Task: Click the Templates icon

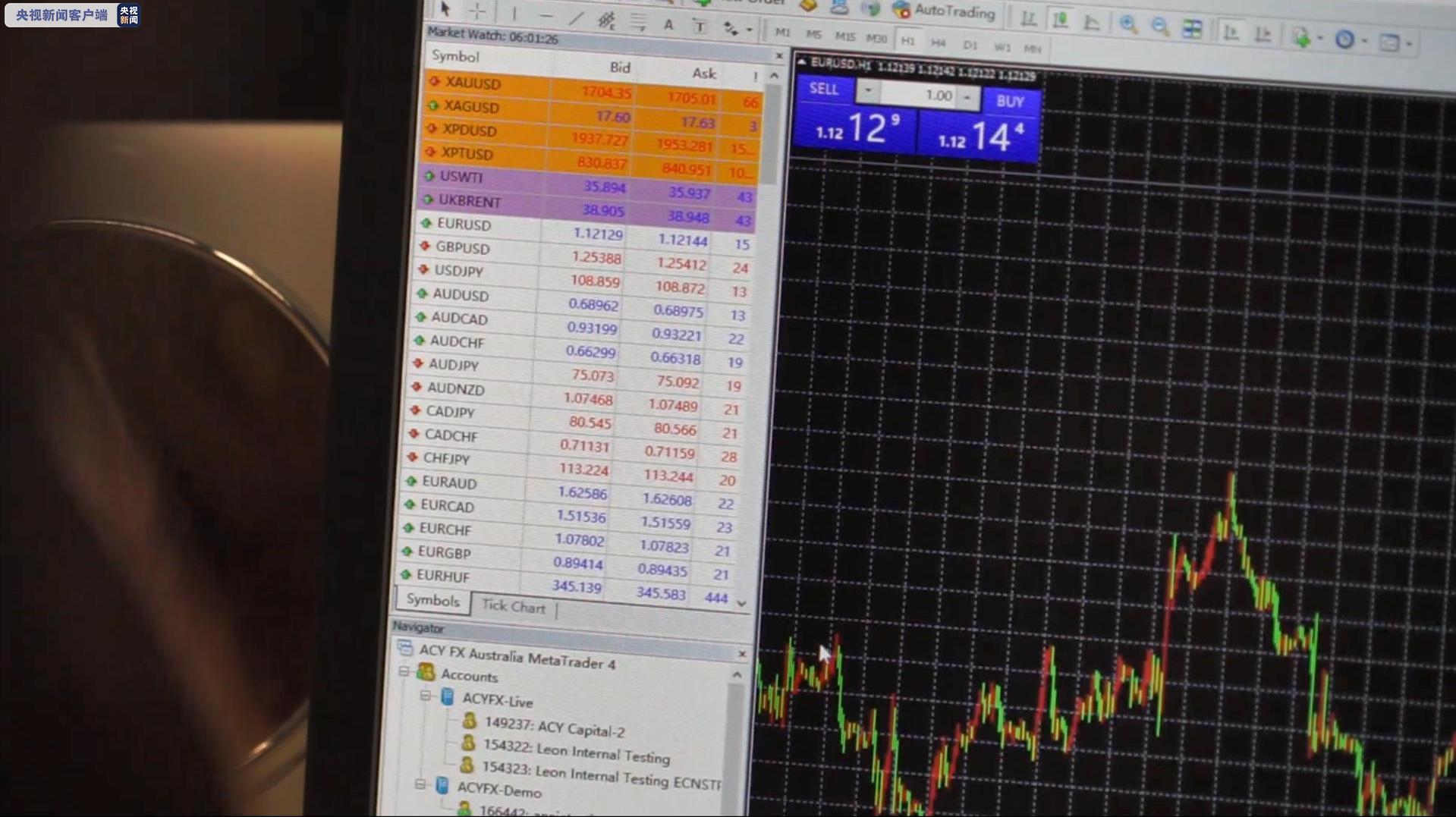Action: pyautogui.click(x=1389, y=42)
